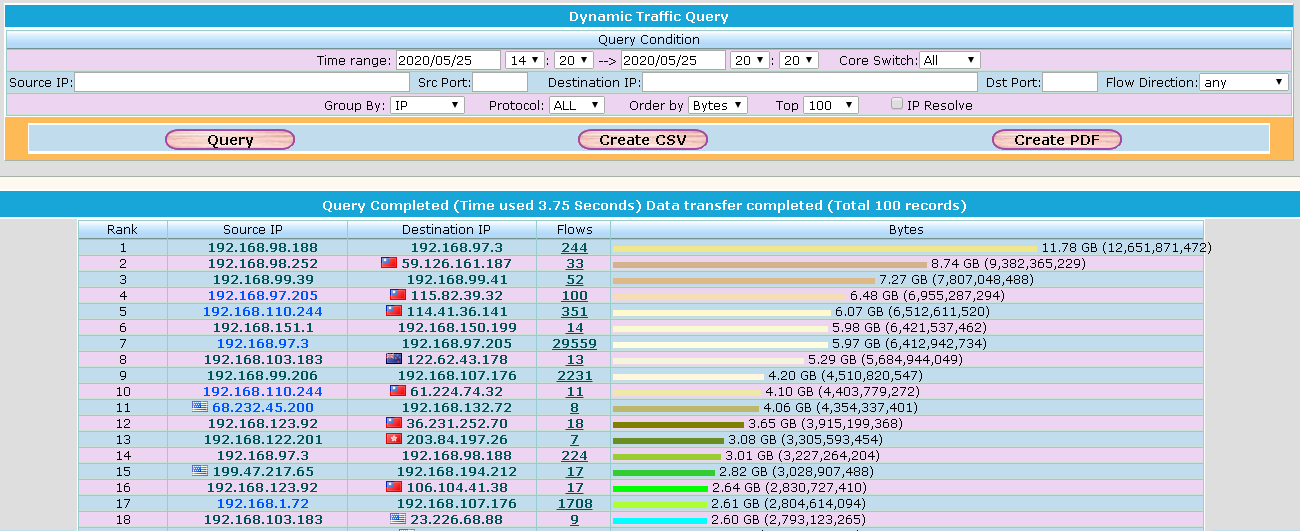The image size is (1300, 531).
Task: Click the flag icon beside 59.126.161.187
Action: 389,263
